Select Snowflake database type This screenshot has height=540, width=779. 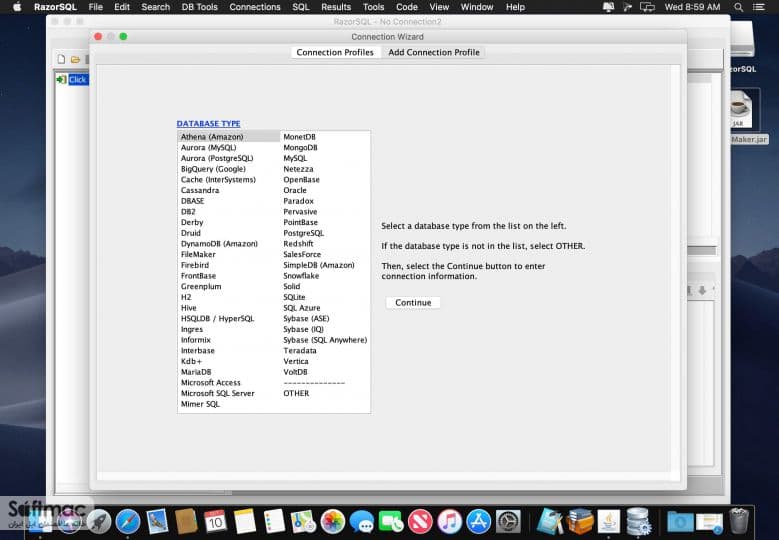(x=325, y=276)
